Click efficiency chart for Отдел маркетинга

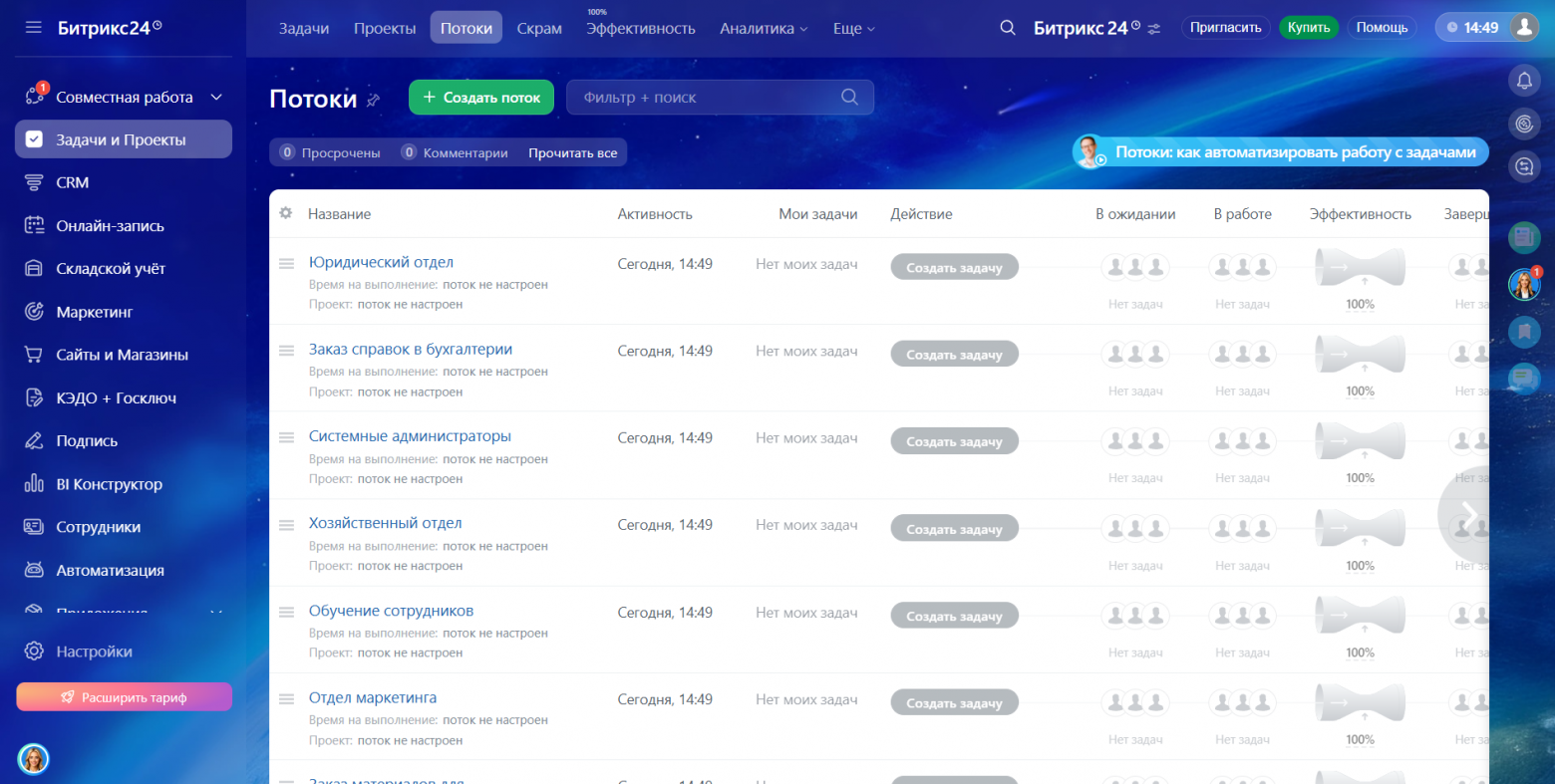pos(1360,702)
